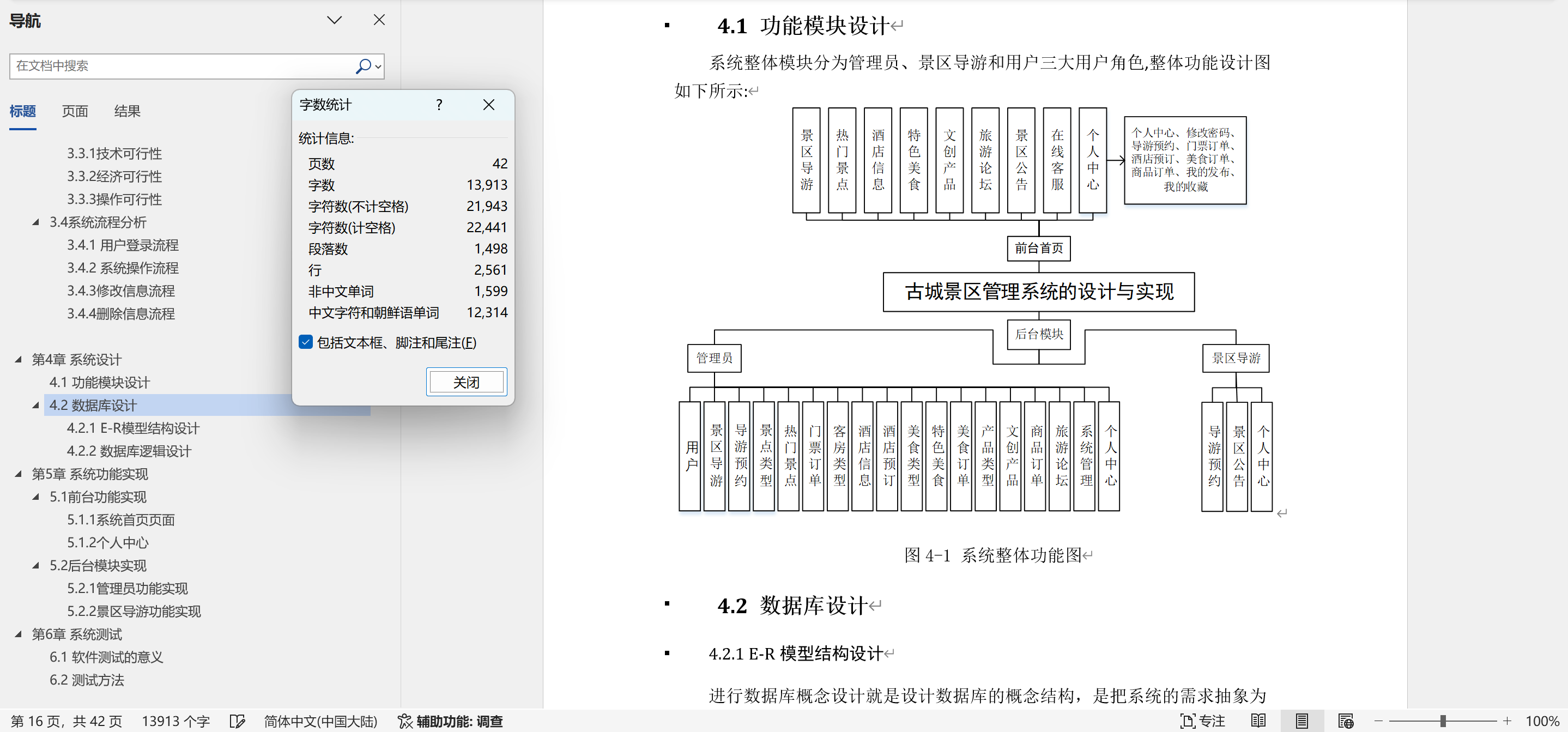Close the navigation pane

pyautogui.click(x=379, y=20)
